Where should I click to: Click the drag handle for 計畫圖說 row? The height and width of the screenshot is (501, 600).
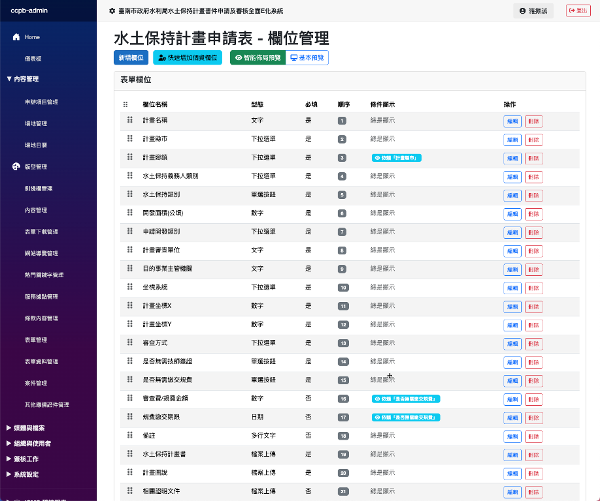(x=129, y=473)
